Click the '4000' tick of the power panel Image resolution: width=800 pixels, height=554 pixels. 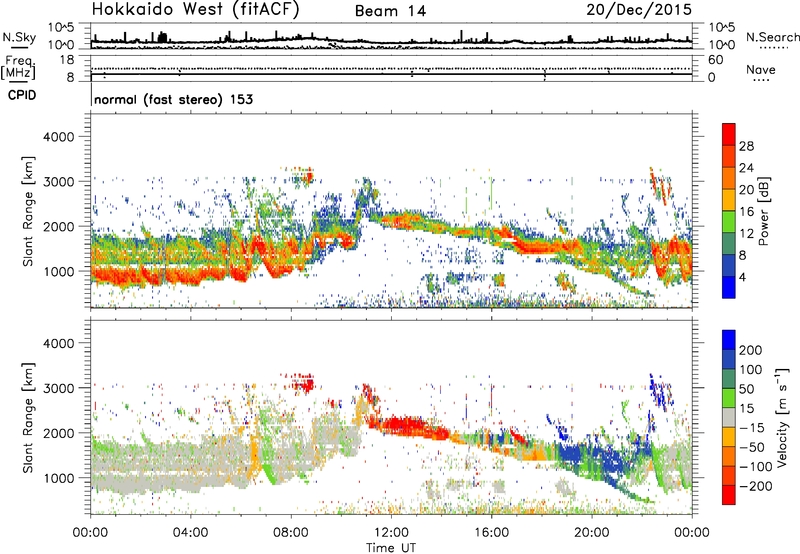click(x=58, y=137)
